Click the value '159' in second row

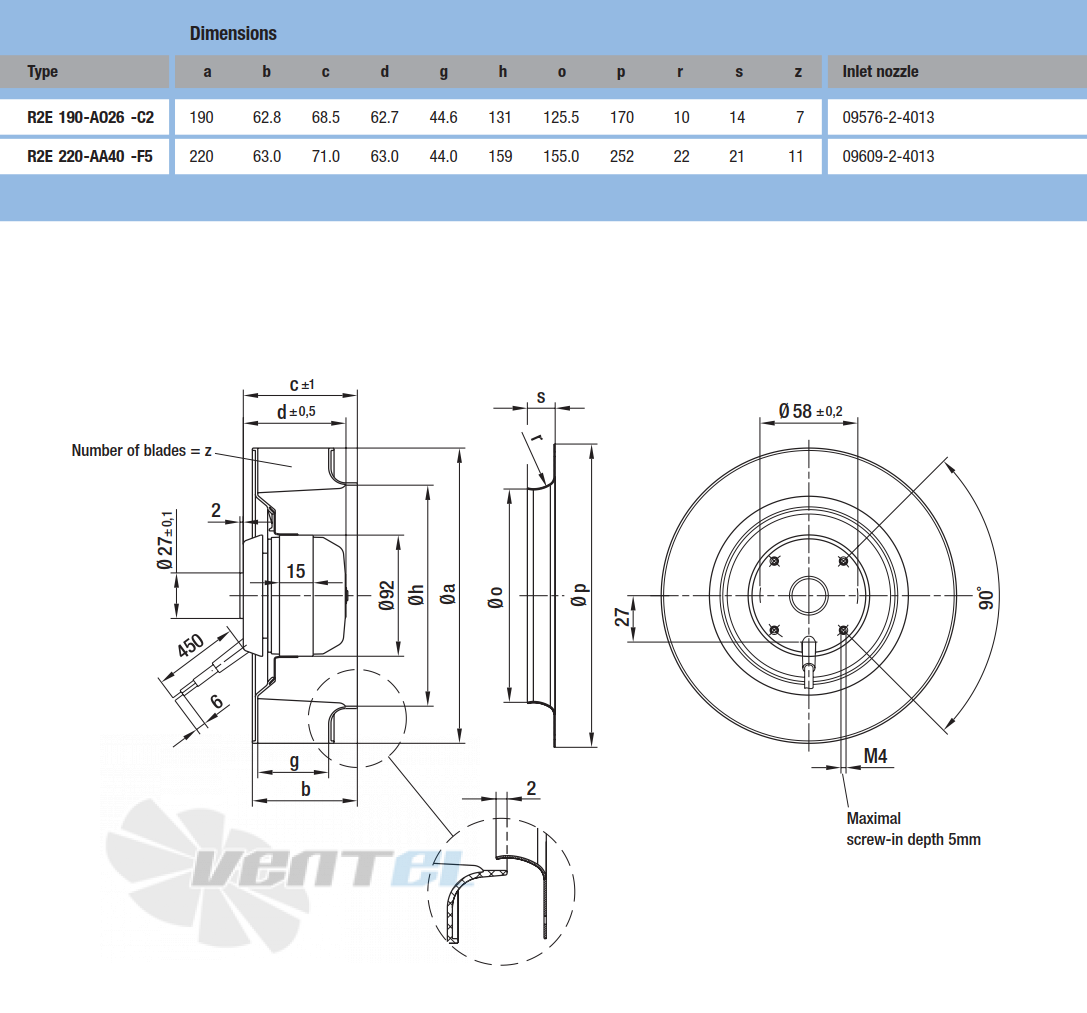tap(501, 156)
